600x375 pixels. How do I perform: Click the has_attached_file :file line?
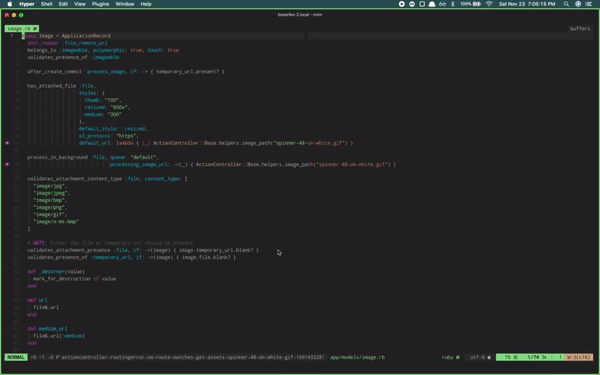click(x=62, y=86)
